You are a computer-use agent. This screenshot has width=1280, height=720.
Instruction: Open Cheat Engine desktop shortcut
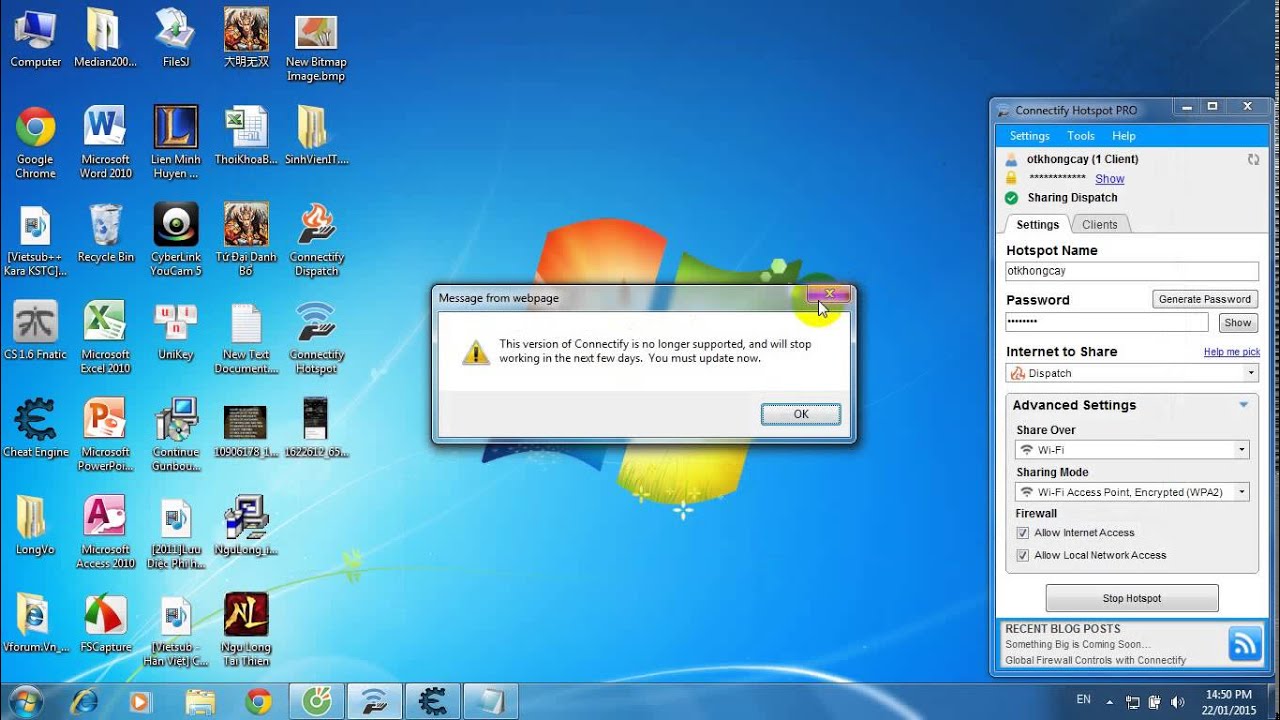[36, 427]
